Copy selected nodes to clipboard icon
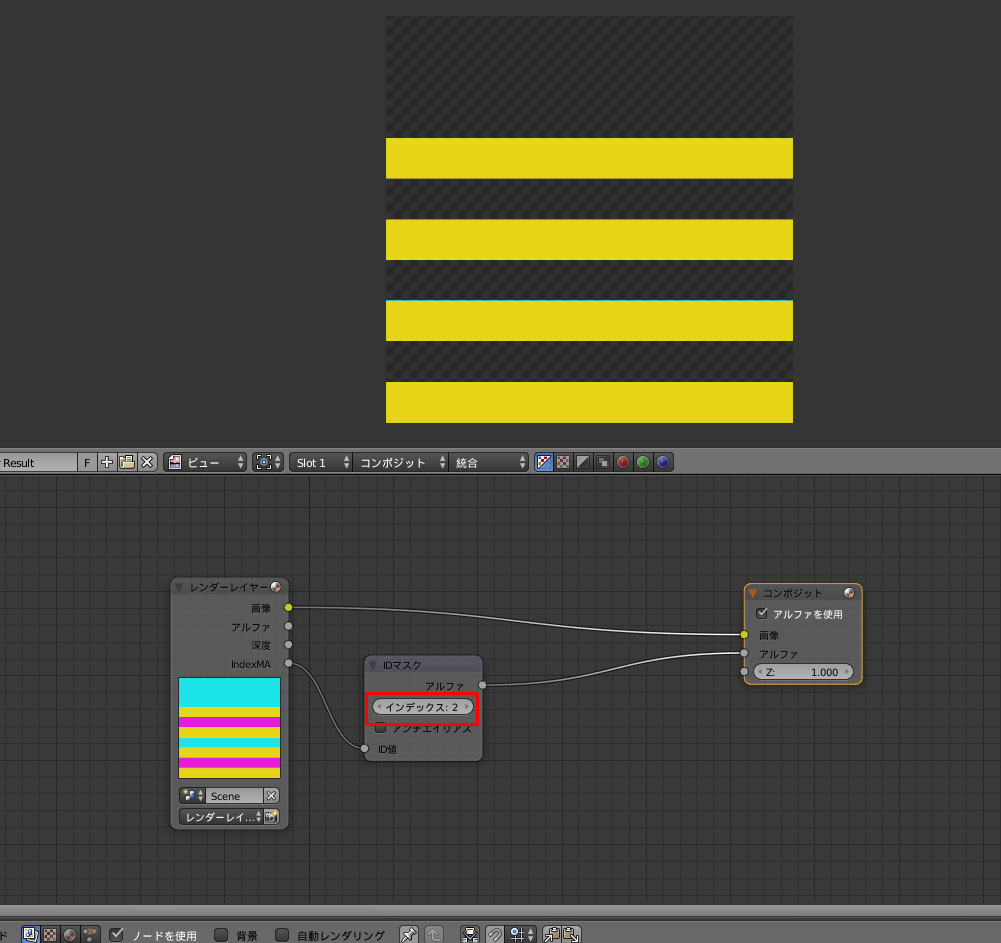 [552, 934]
